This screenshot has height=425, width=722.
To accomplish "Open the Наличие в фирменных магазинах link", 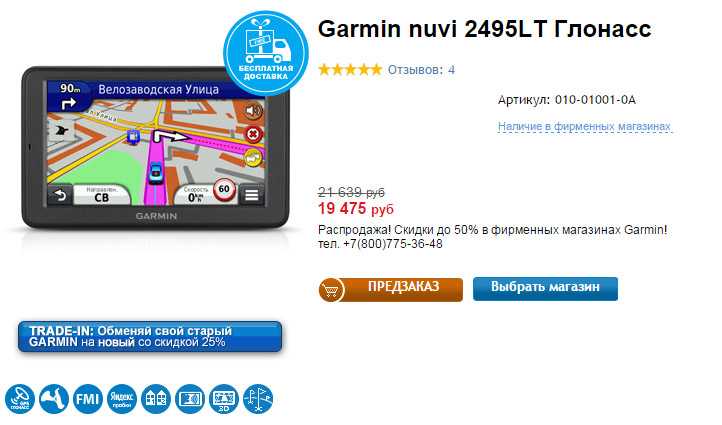I will coord(585,126).
